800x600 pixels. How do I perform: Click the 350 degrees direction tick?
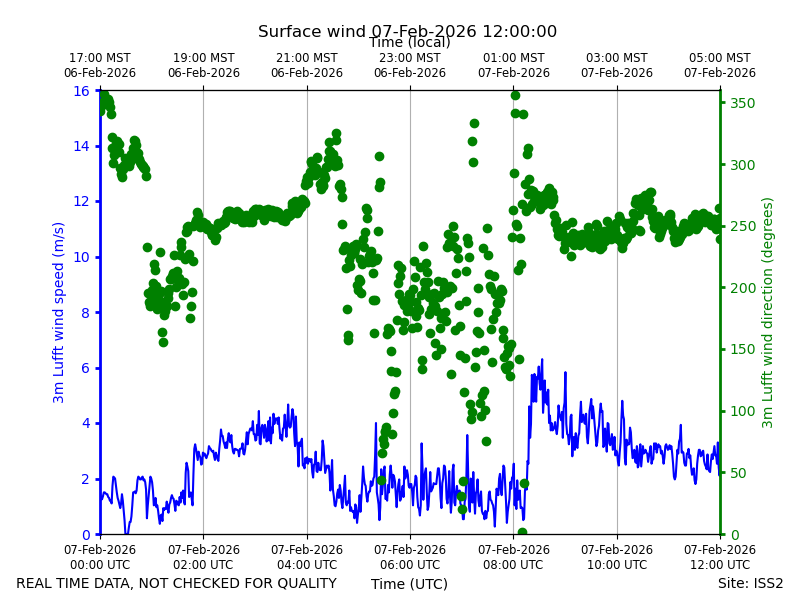[742, 103]
